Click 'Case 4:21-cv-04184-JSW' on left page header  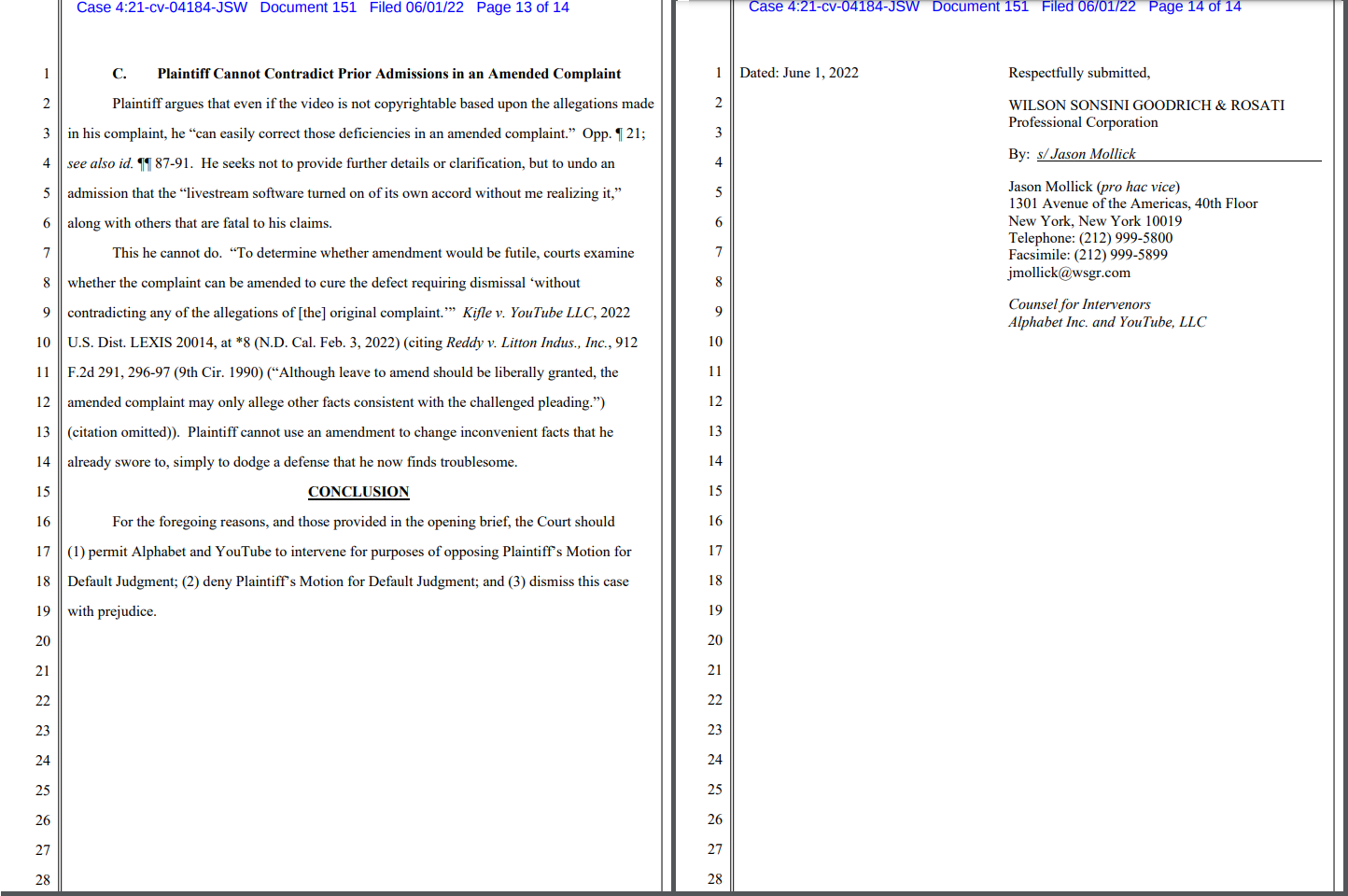click(161, 7)
